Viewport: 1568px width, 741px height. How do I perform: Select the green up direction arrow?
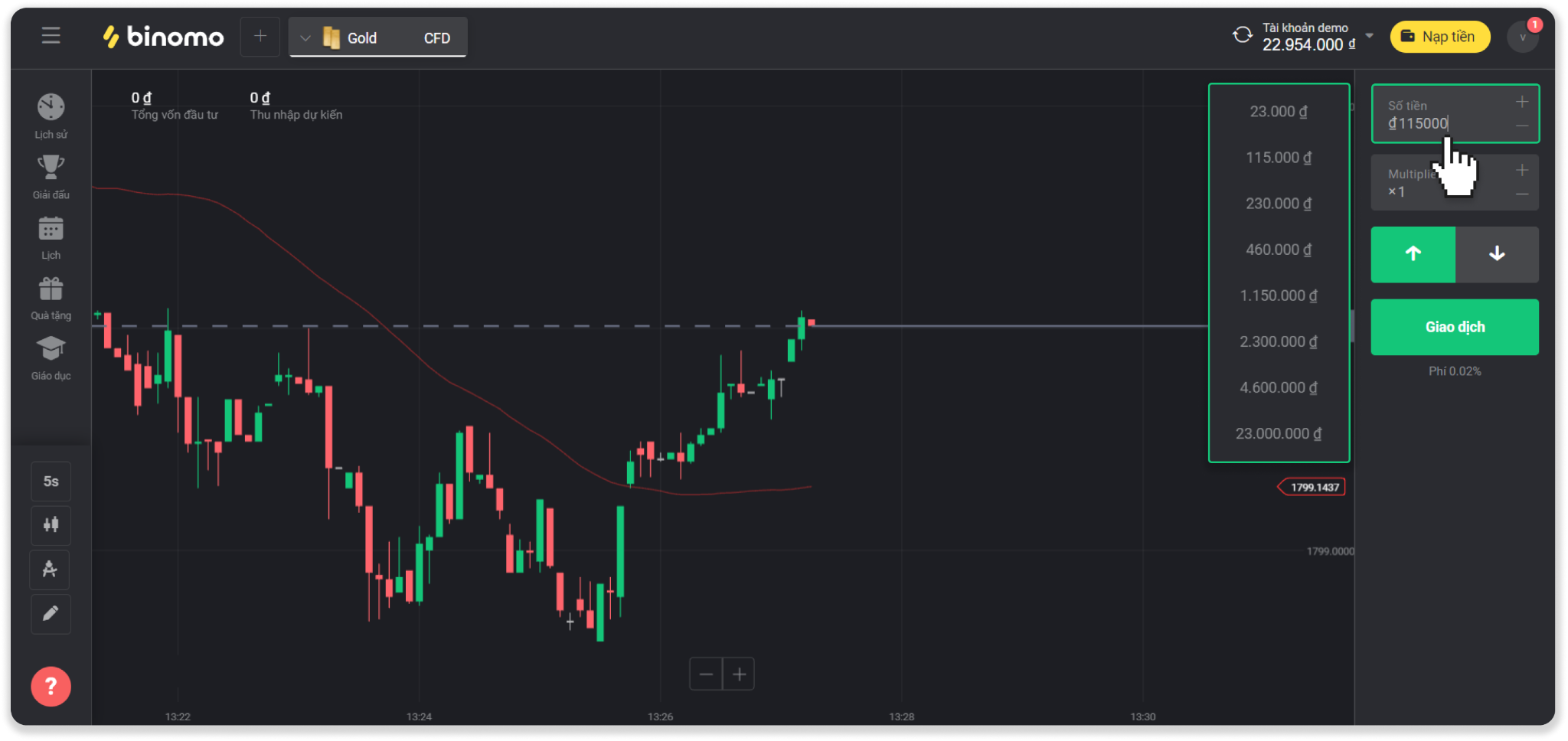[1413, 254]
